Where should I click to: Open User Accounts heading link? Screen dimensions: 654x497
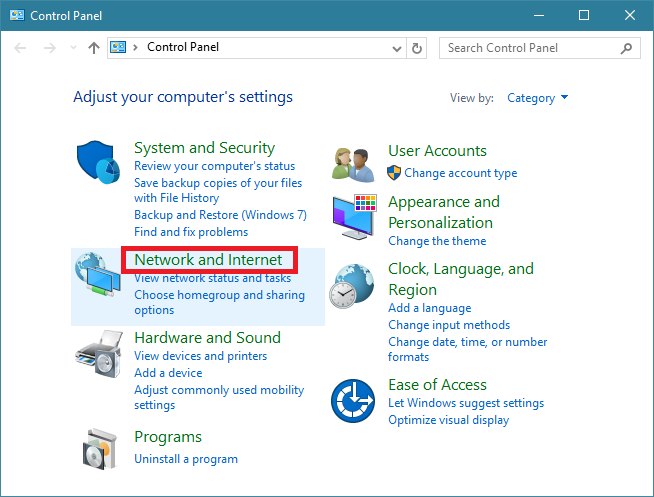437,151
